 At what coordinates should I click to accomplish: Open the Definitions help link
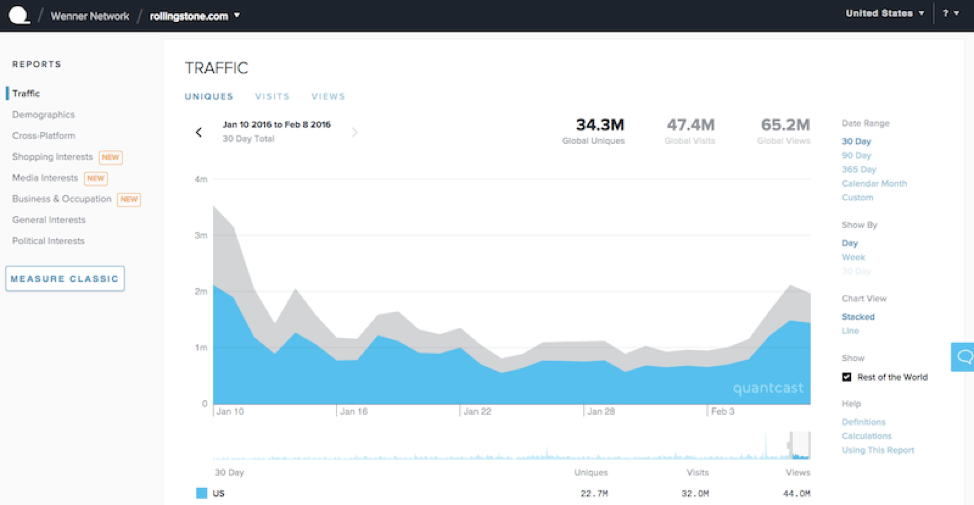tap(863, 422)
